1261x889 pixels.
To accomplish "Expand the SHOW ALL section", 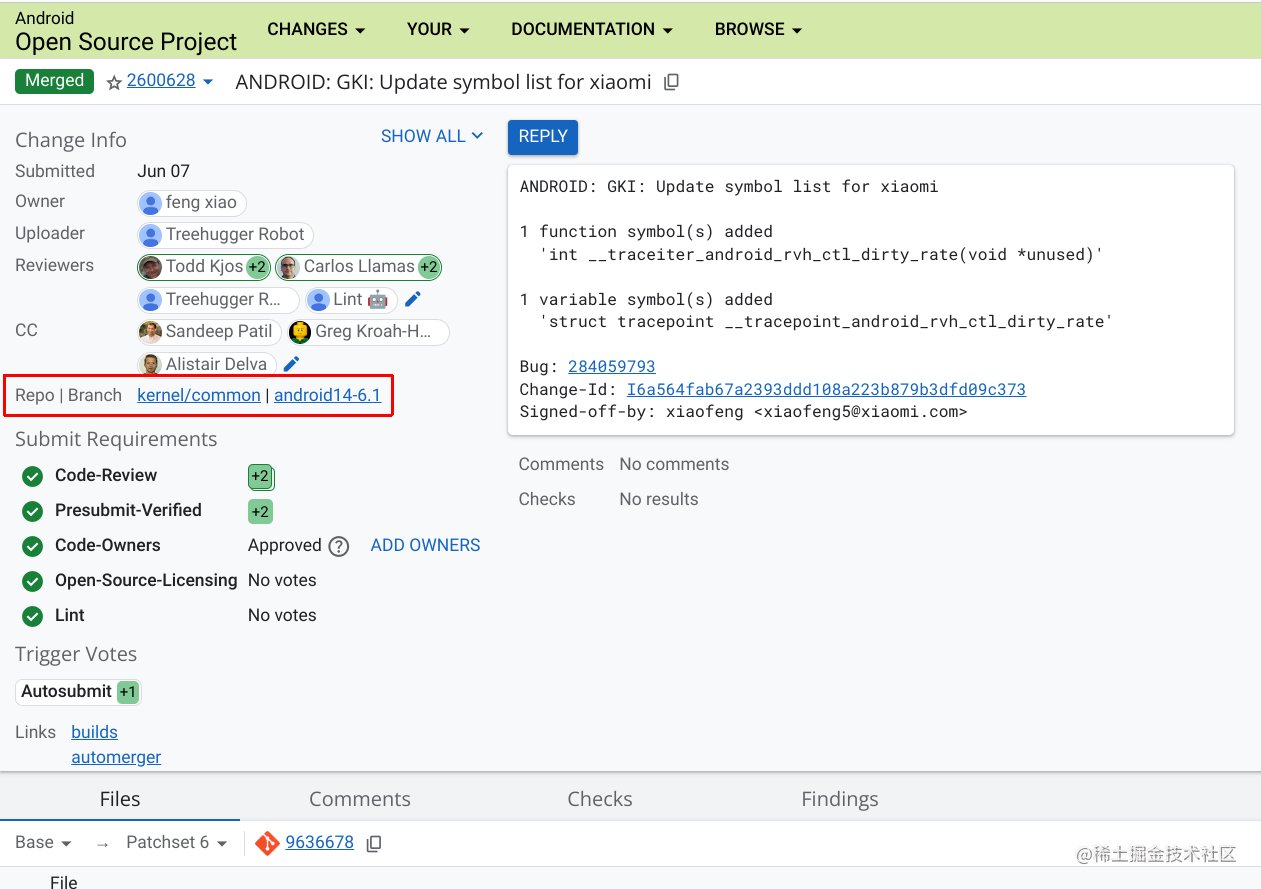I will pos(432,136).
